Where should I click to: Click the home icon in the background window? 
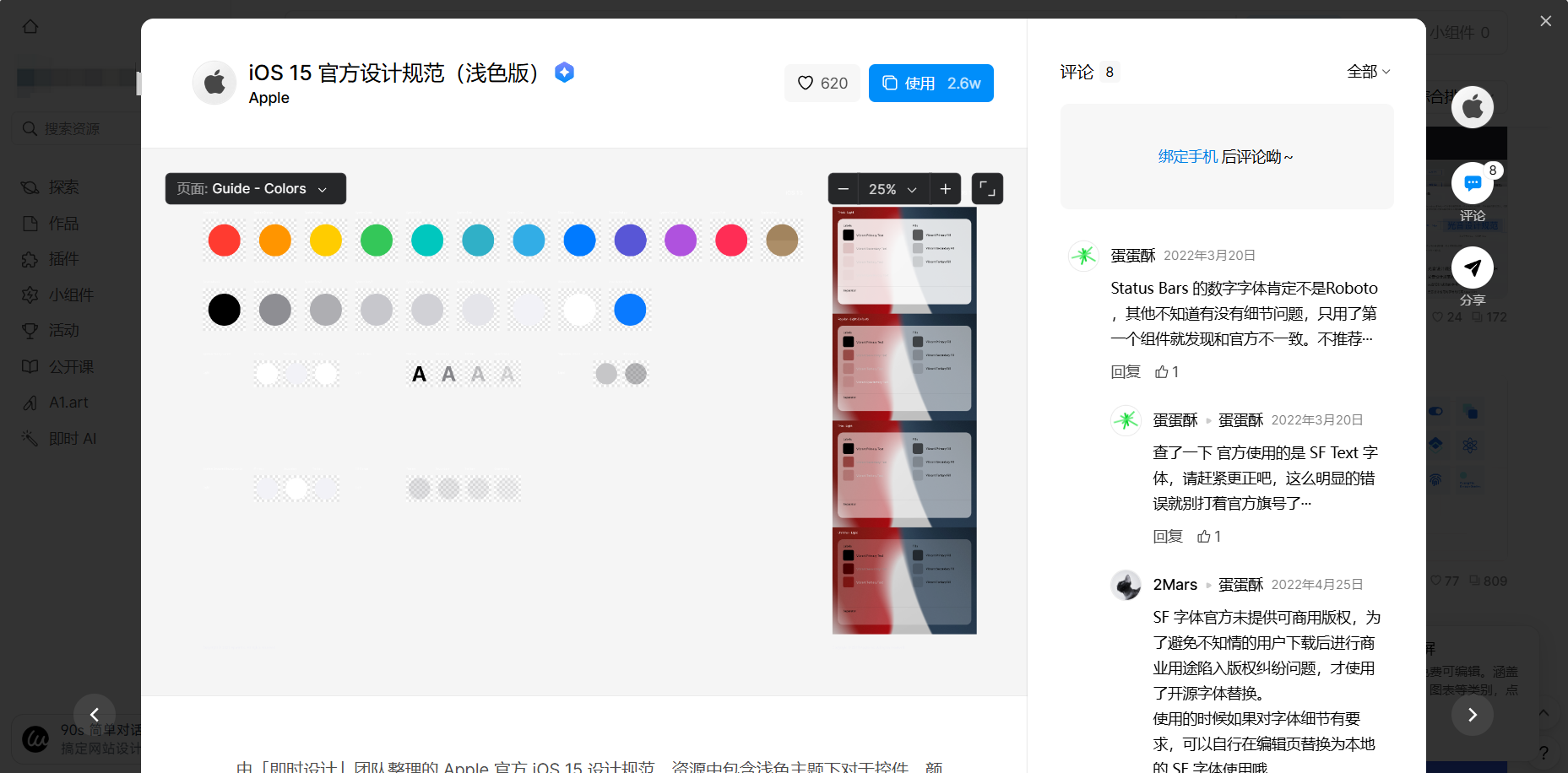(30, 27)
